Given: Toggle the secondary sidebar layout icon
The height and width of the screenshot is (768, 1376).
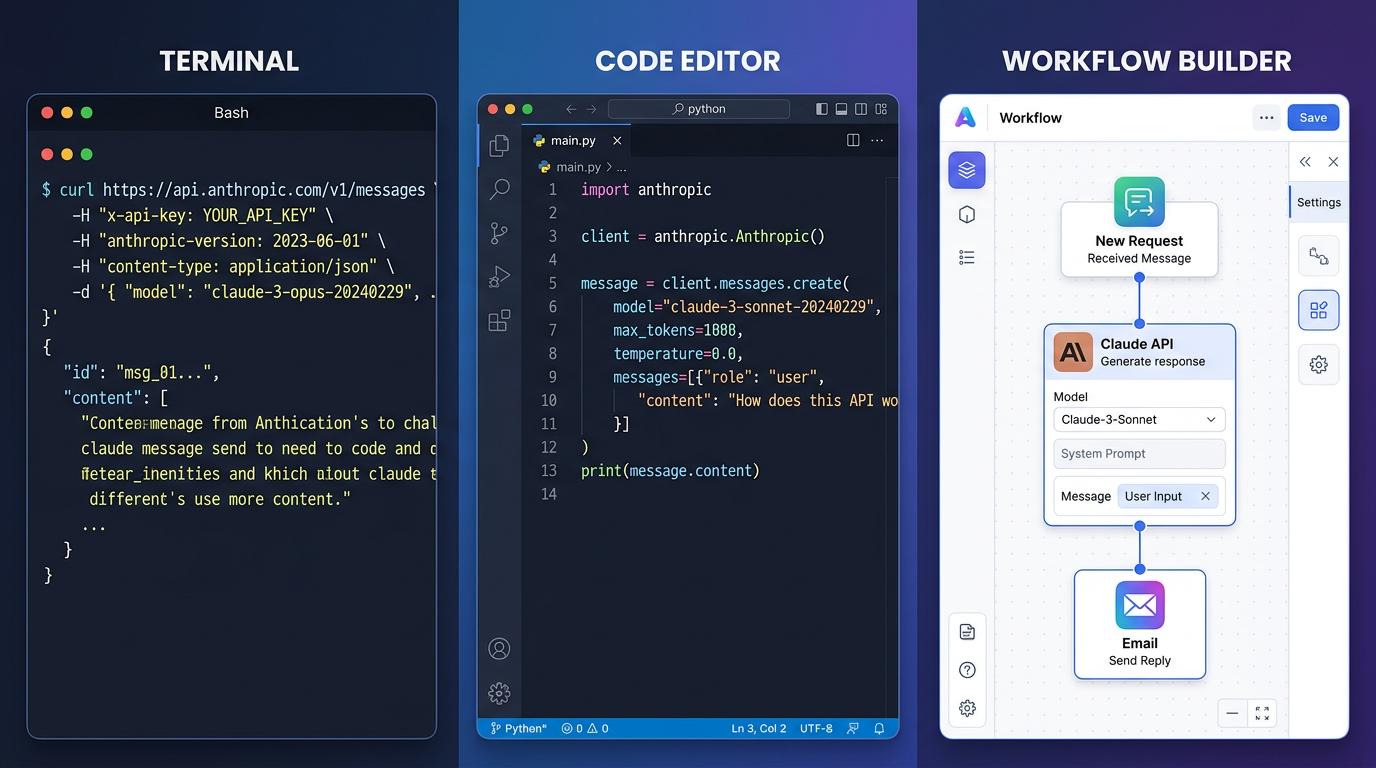Looking at the screenshot, I should [x=862, y=109].
